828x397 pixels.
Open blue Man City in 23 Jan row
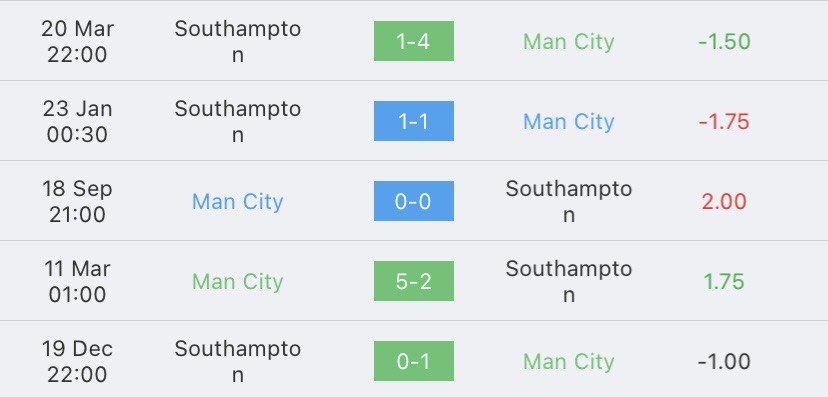point(569,122)
